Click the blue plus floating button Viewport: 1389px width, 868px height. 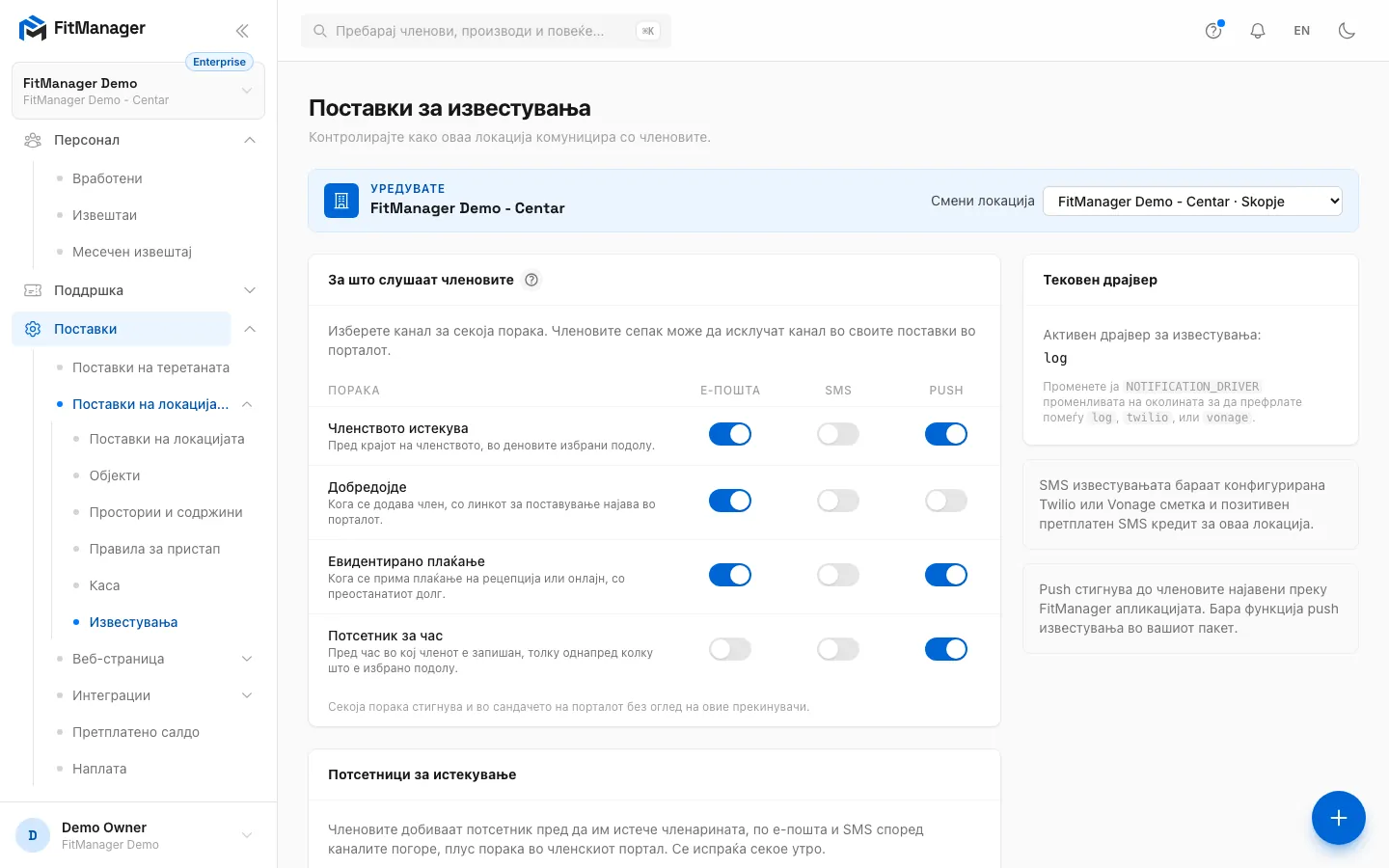click(x=1339, y=818)
